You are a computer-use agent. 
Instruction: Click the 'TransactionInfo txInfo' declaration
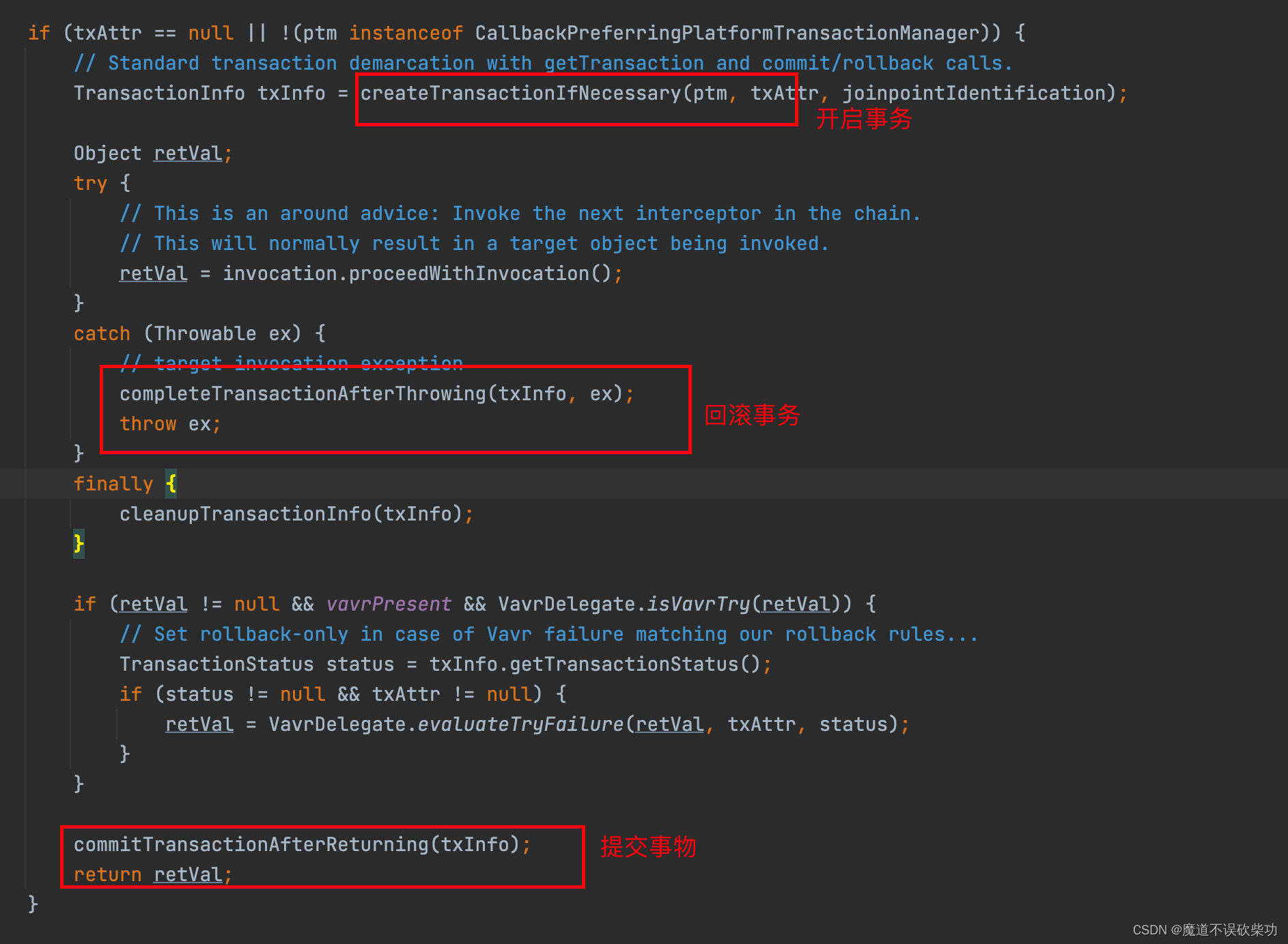coord(199,93)
